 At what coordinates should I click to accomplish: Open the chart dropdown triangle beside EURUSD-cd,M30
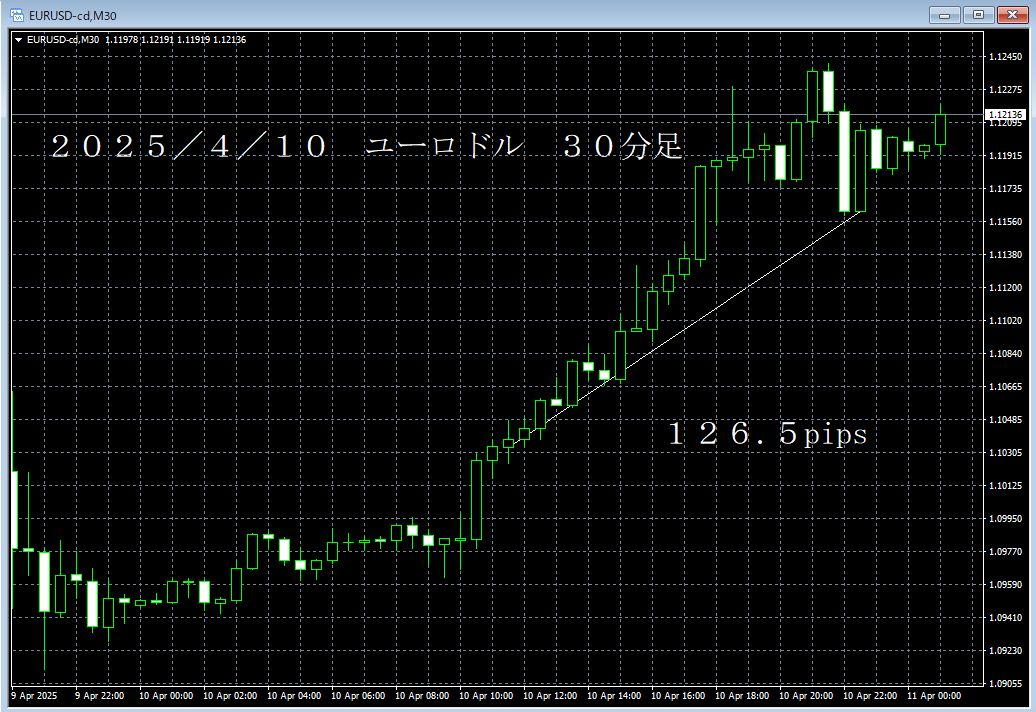(x=18, y=40)
